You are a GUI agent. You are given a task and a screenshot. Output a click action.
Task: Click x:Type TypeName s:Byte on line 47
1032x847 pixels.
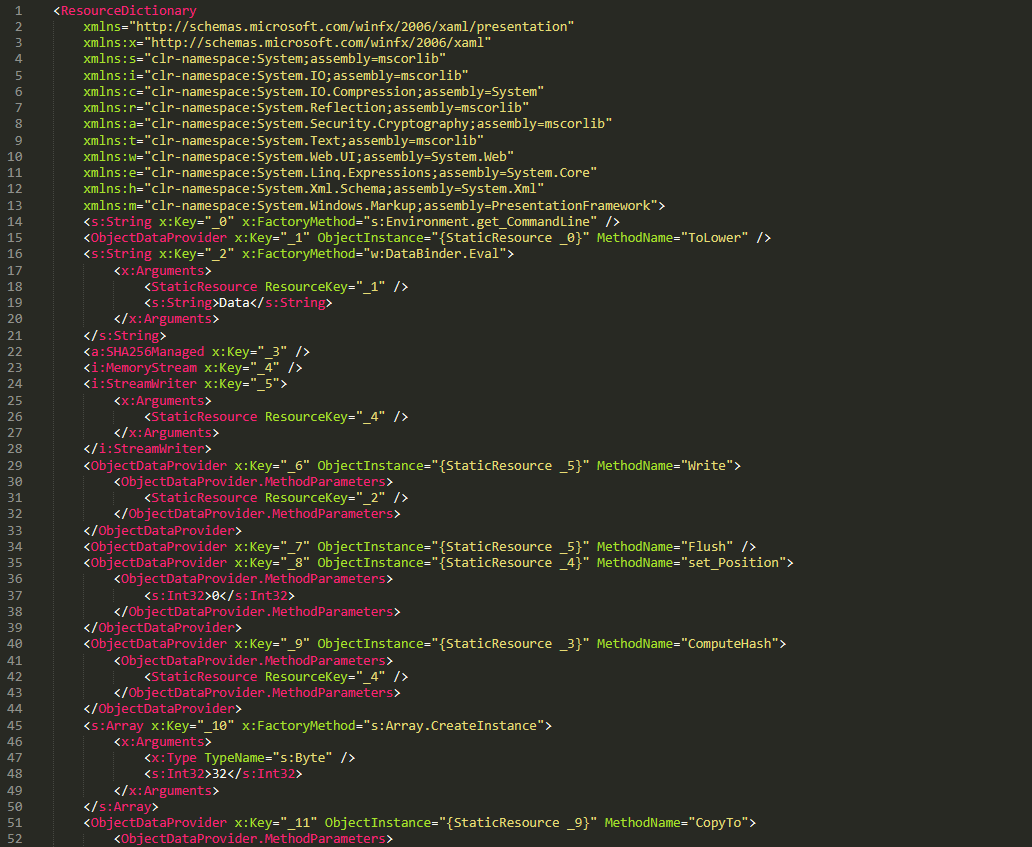click(x=249, y=758)
